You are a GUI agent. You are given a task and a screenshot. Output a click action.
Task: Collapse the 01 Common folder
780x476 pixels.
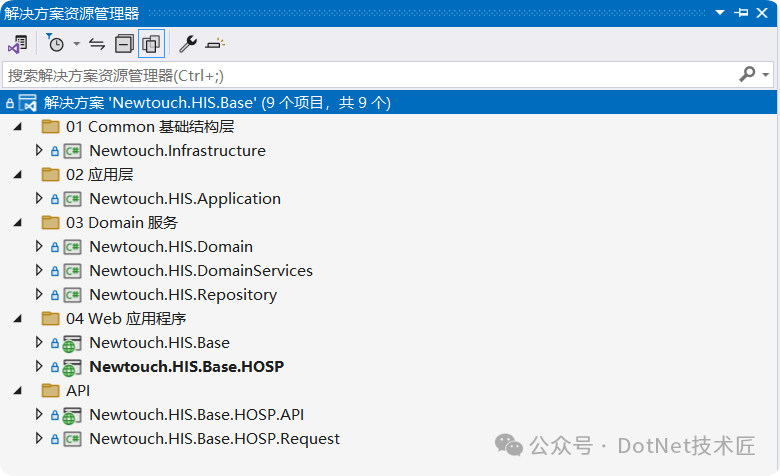click(x=18, y=127)
